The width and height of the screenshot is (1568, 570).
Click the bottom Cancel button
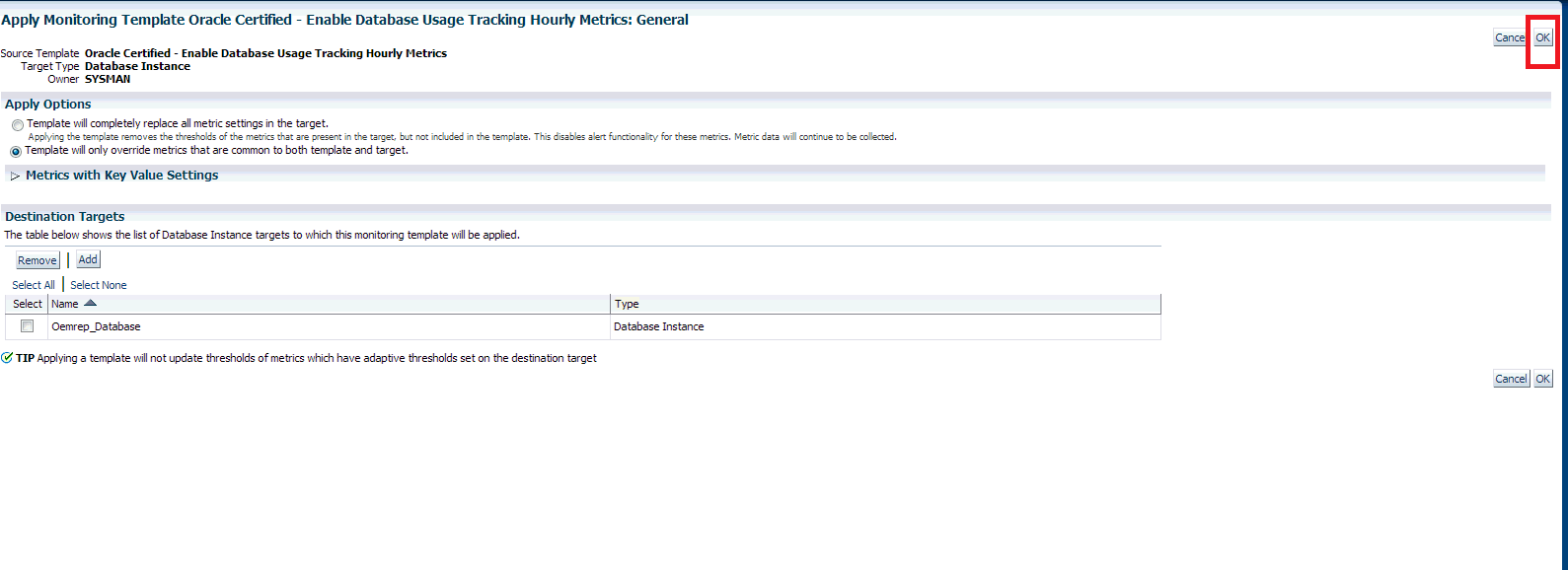click(x=1511, y=379)
